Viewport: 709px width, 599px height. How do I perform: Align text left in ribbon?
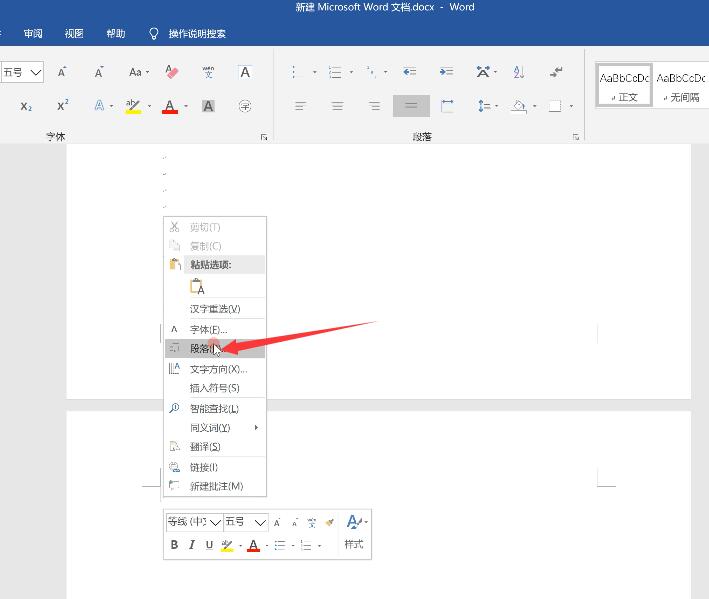click(300, 106)
